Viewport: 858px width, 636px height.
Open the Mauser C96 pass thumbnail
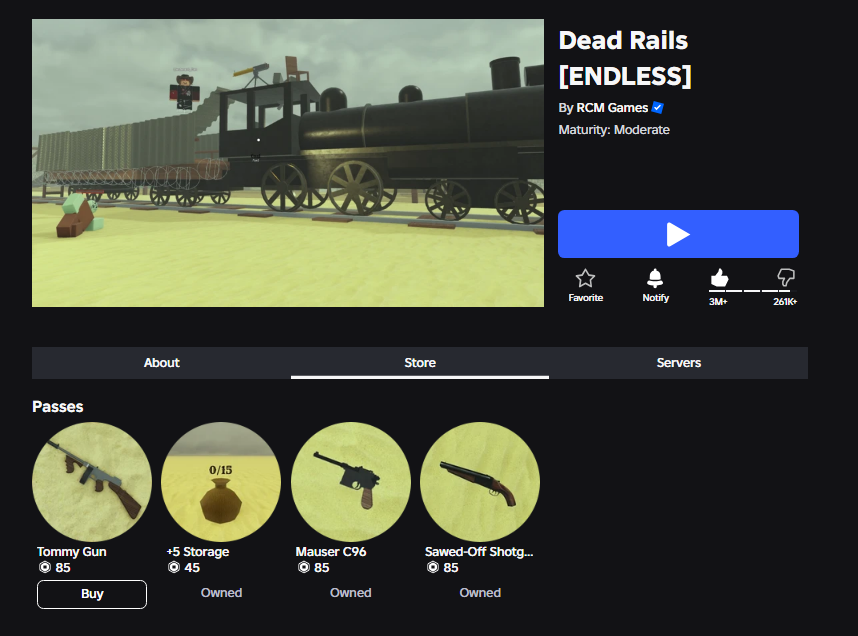coord(351,482)
